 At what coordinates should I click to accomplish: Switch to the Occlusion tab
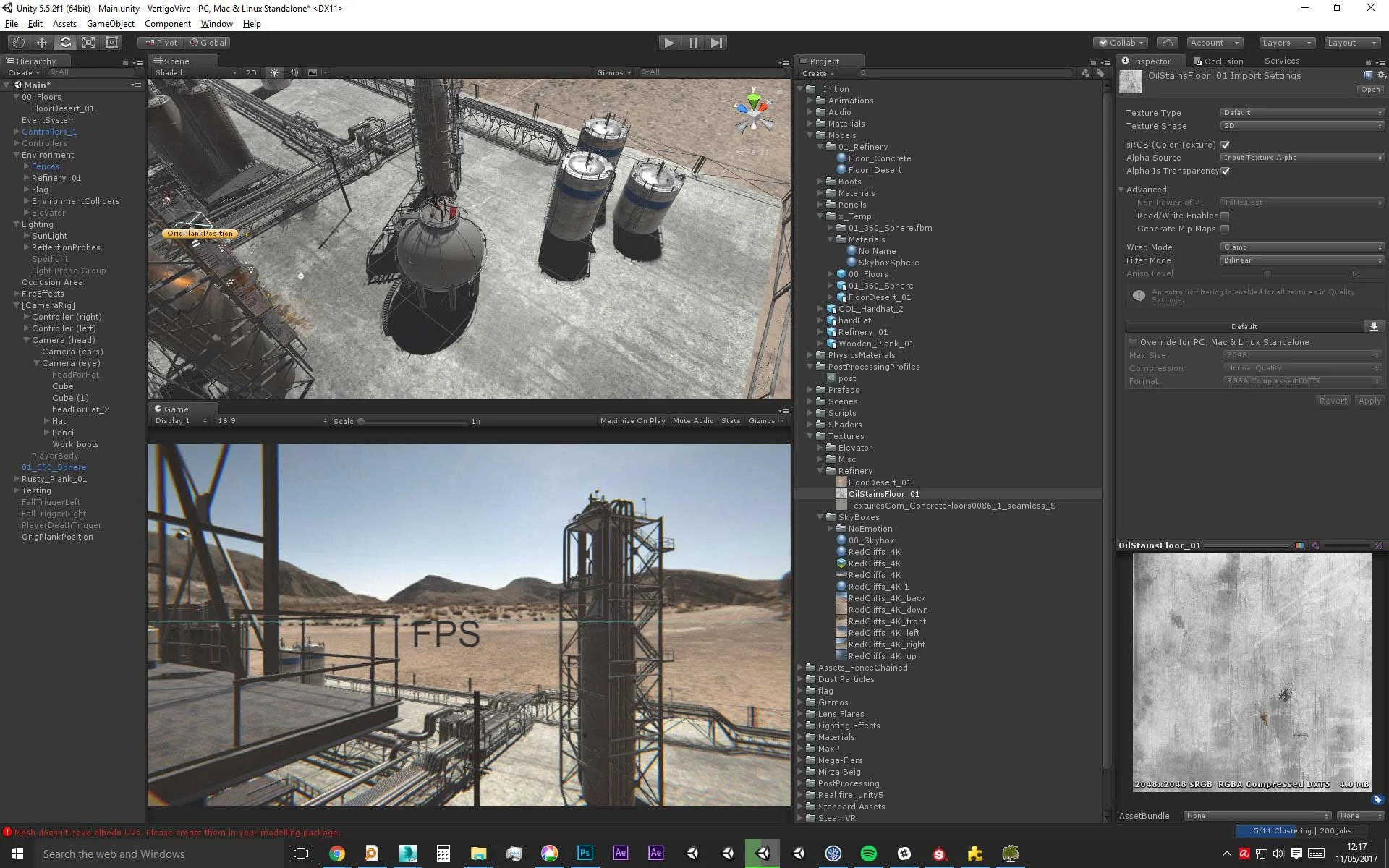[x=1218, y=61]
